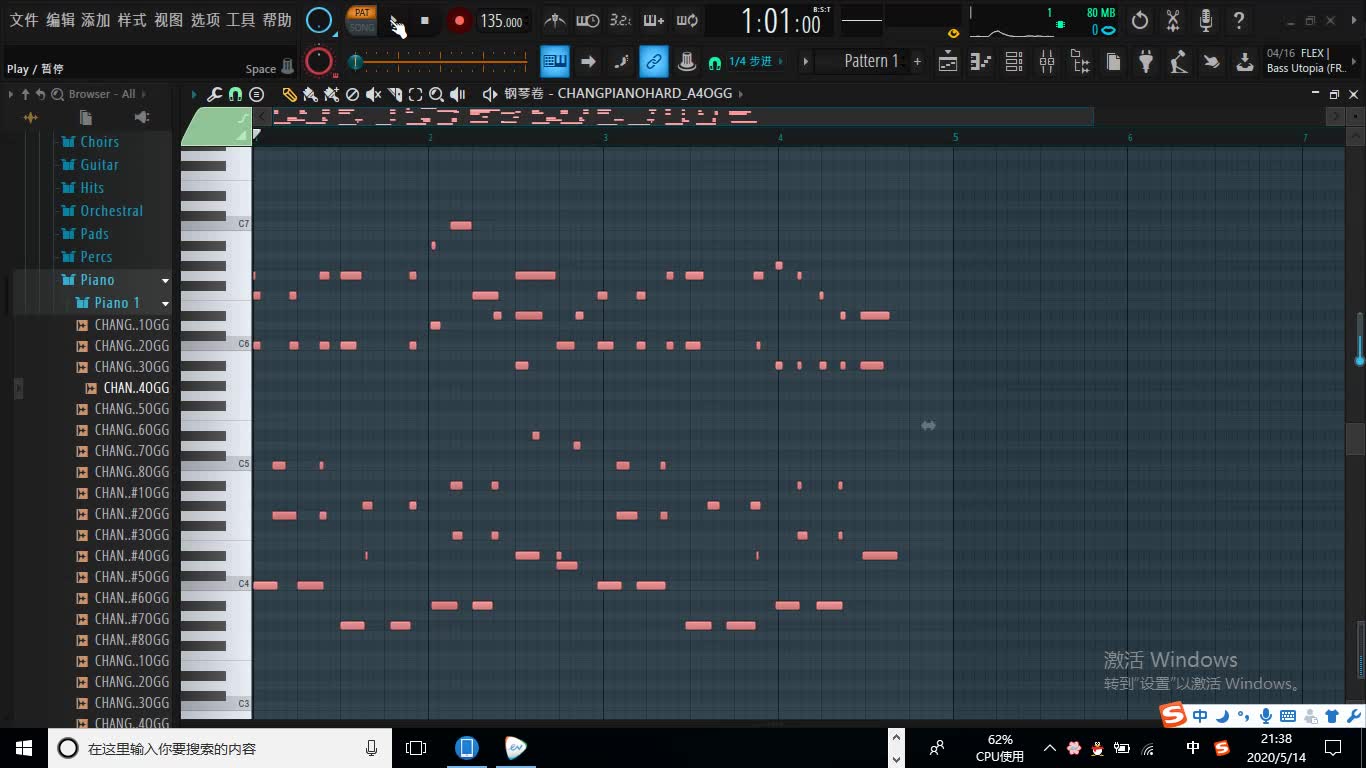
Task: Click the 135.000 tempo field
Action: tap(501, 21)
